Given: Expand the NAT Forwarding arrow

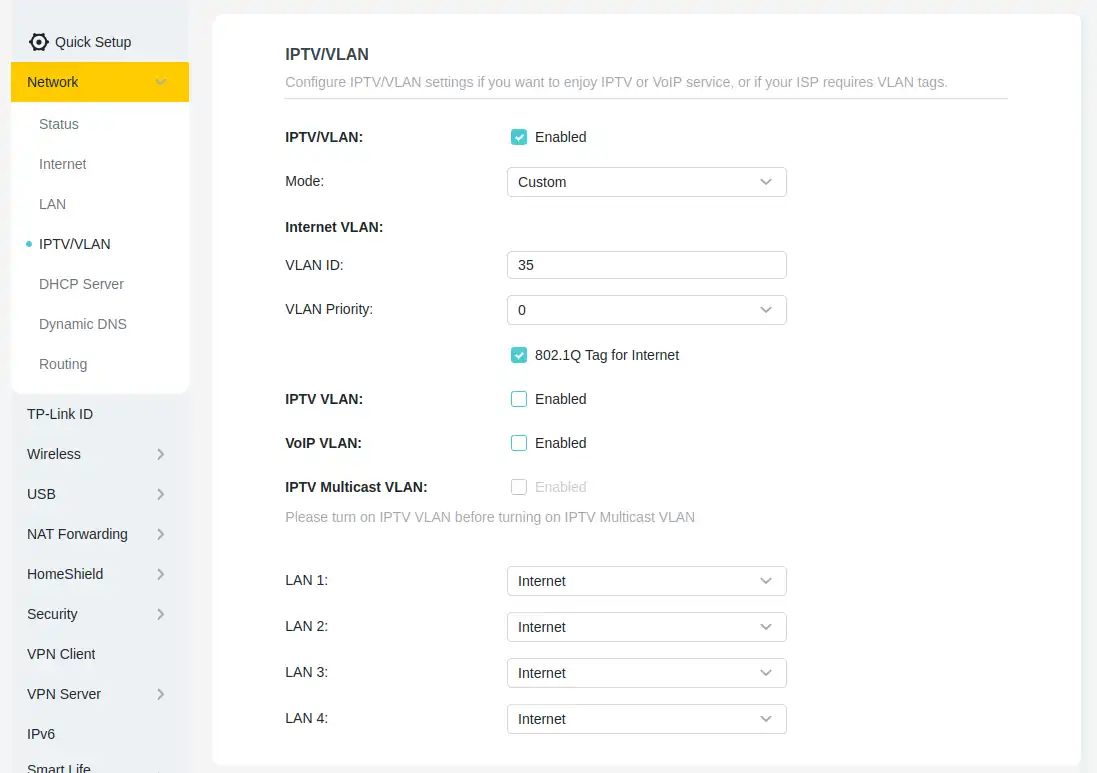Looking at the screenshot, I should tap(161, 534).
